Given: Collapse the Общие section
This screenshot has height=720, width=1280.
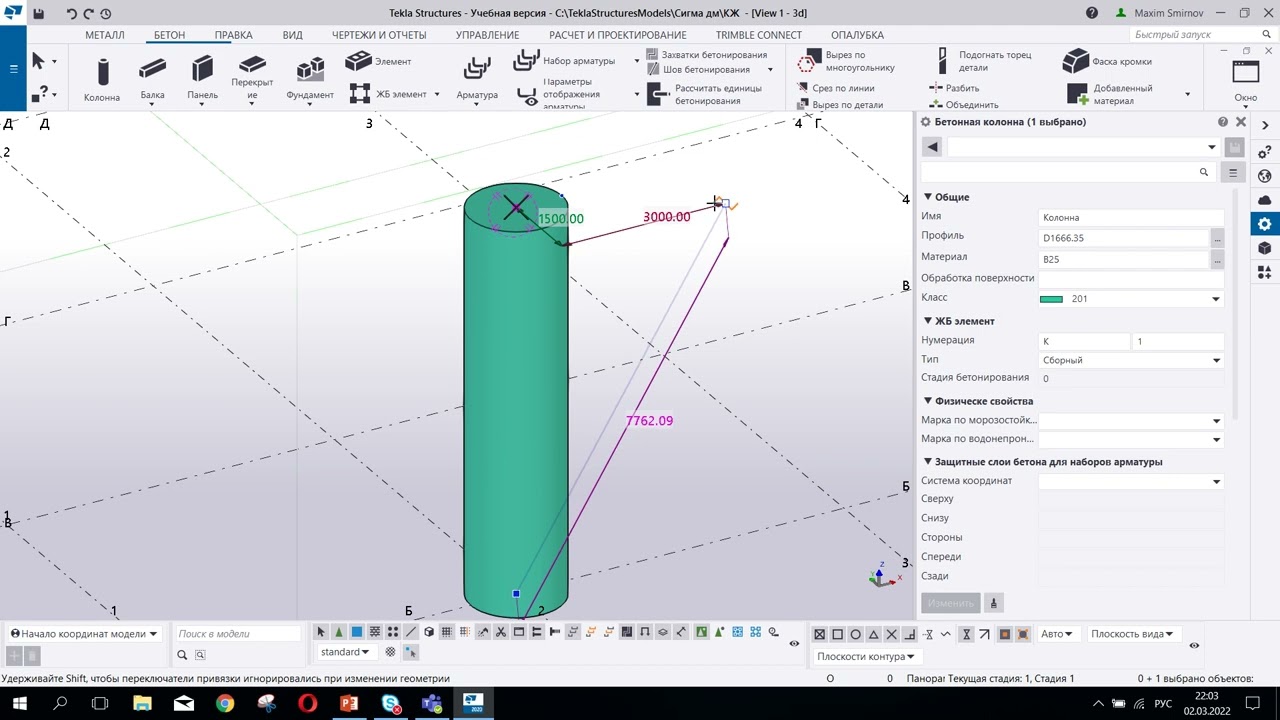Looking at the screenshot, I should click(928, 197).
